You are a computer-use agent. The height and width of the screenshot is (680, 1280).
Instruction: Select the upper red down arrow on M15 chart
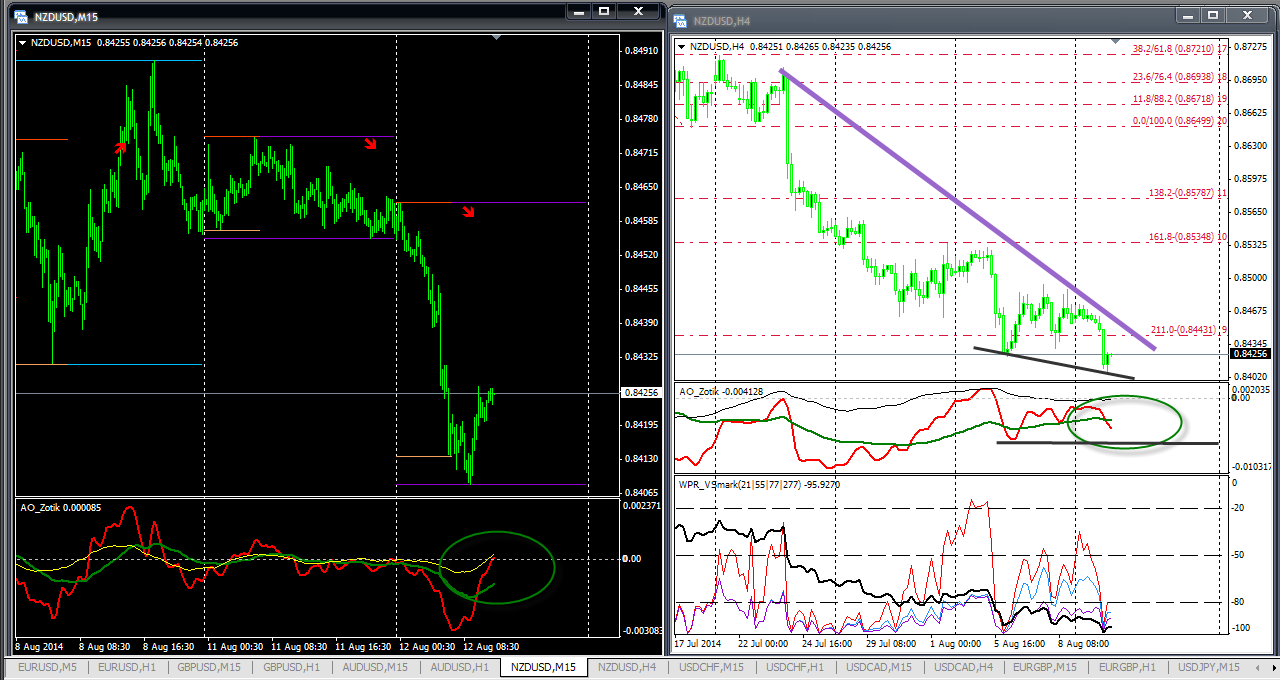tap(370, 144)
